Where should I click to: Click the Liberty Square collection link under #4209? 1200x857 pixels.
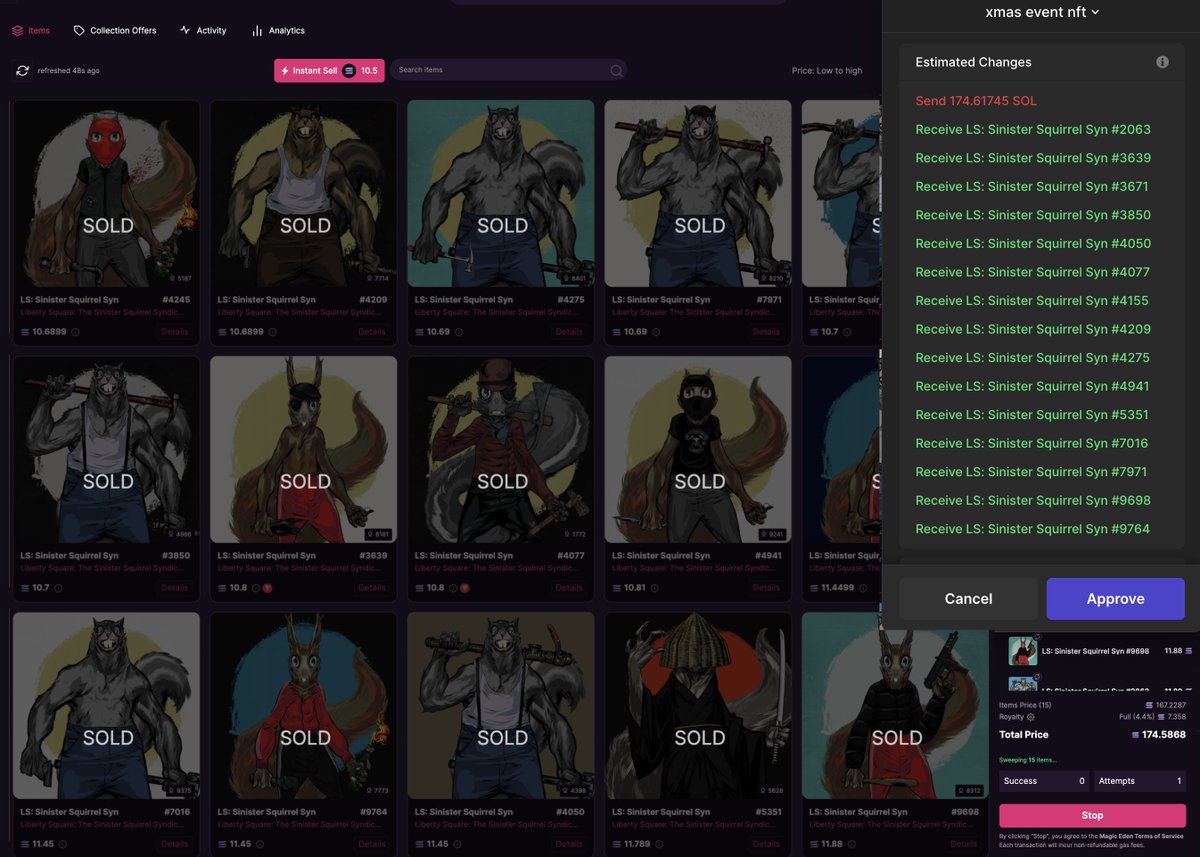click(300, 312)
